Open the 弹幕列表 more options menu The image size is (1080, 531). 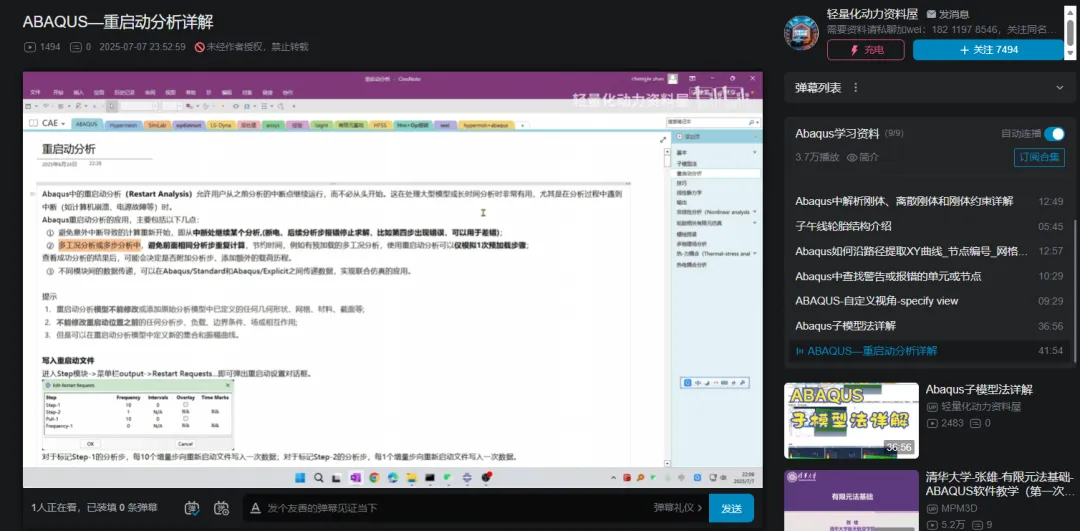[x=855, y=87]
